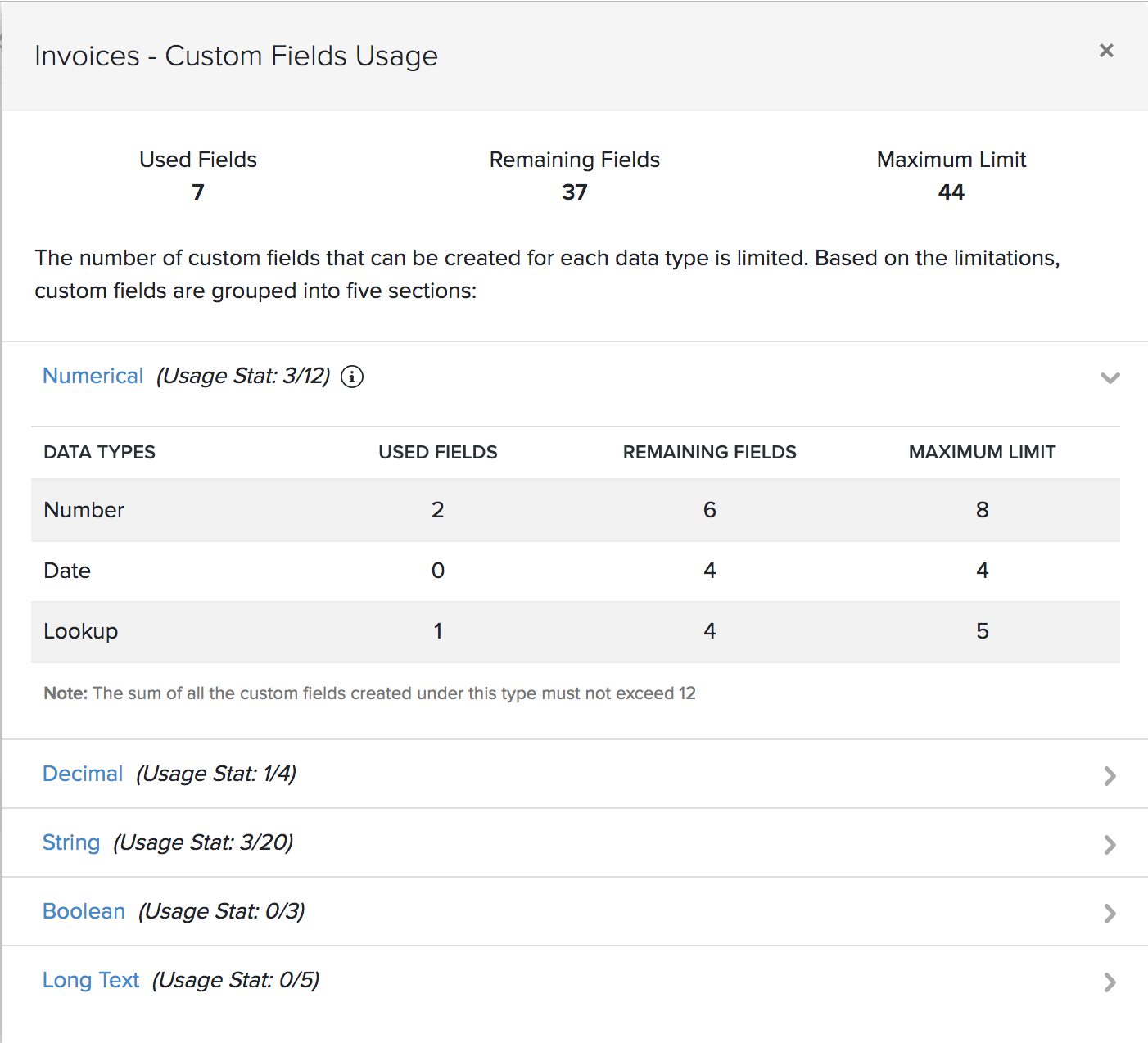
Task: Open the String section title link
Action: pyautogui.click(x=71, y=842)
